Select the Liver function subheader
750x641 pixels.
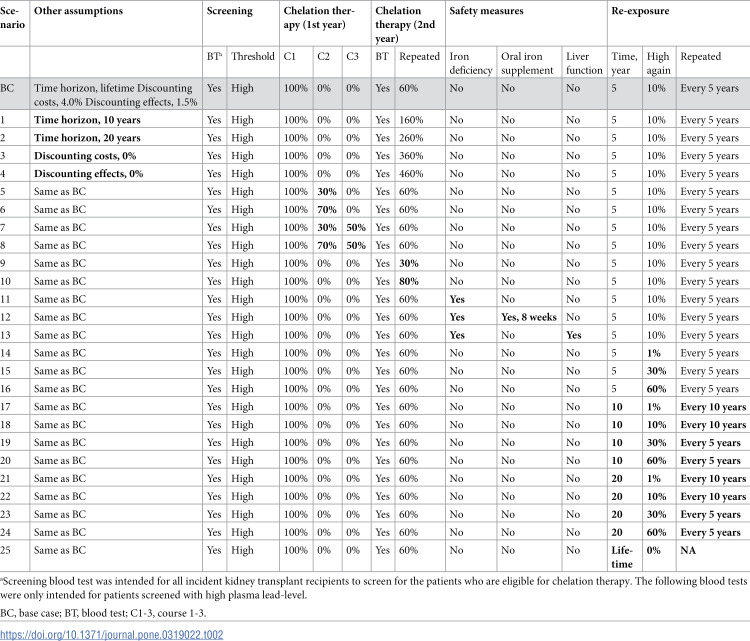[x=584, y=63]
